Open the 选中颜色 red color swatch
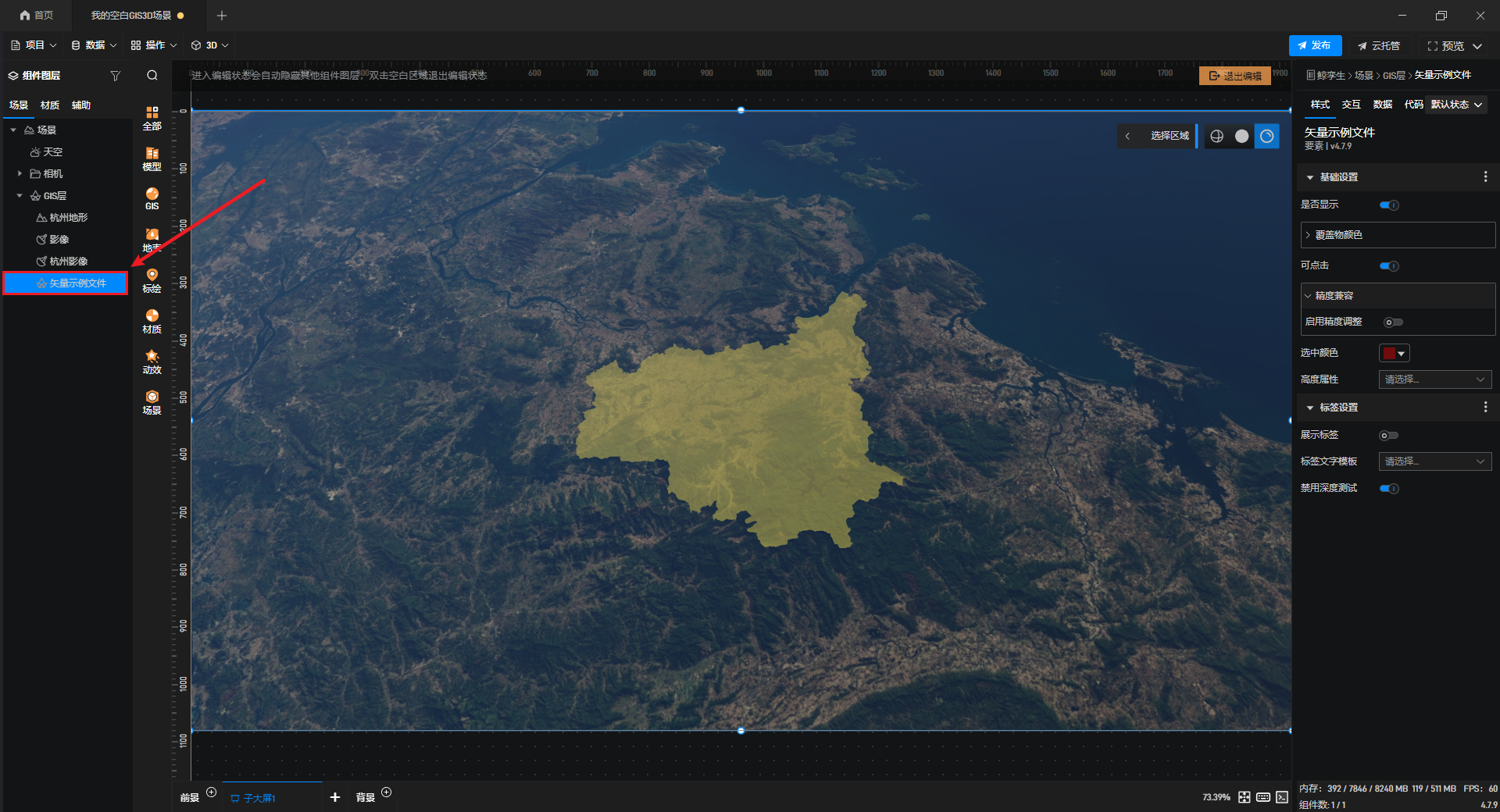 (1394, 353)
